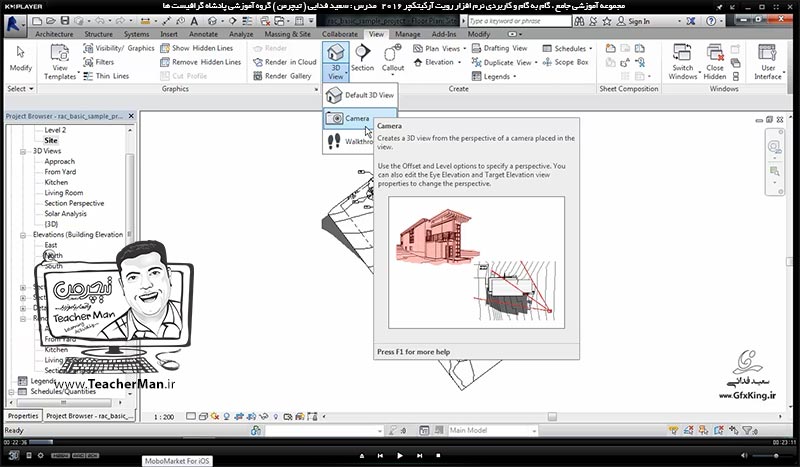
Task: Click the KMPlayer video seek bar
Action: pyautogui.click(x=399, y=442)
